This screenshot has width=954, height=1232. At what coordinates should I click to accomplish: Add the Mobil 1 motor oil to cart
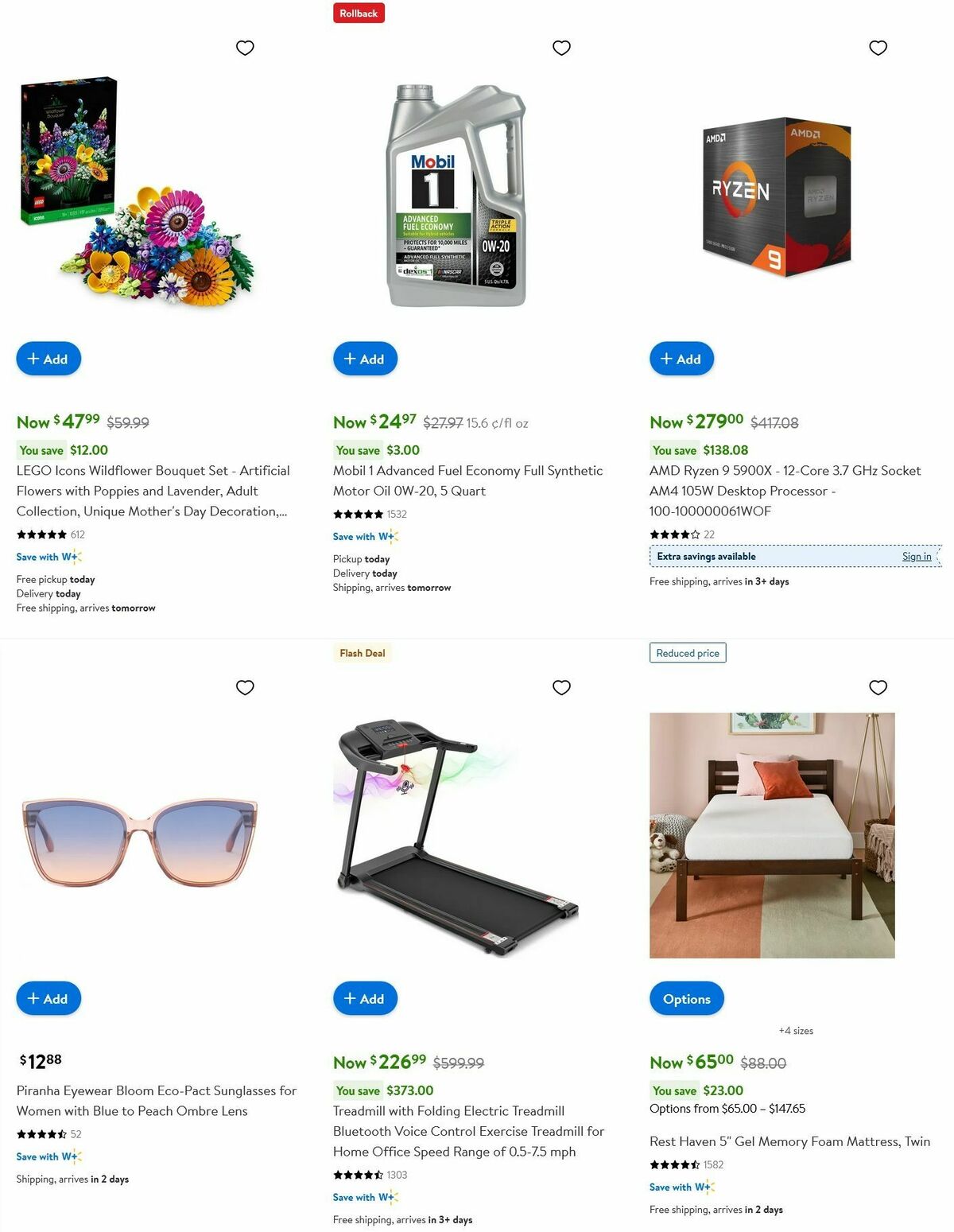coord(364,359)
